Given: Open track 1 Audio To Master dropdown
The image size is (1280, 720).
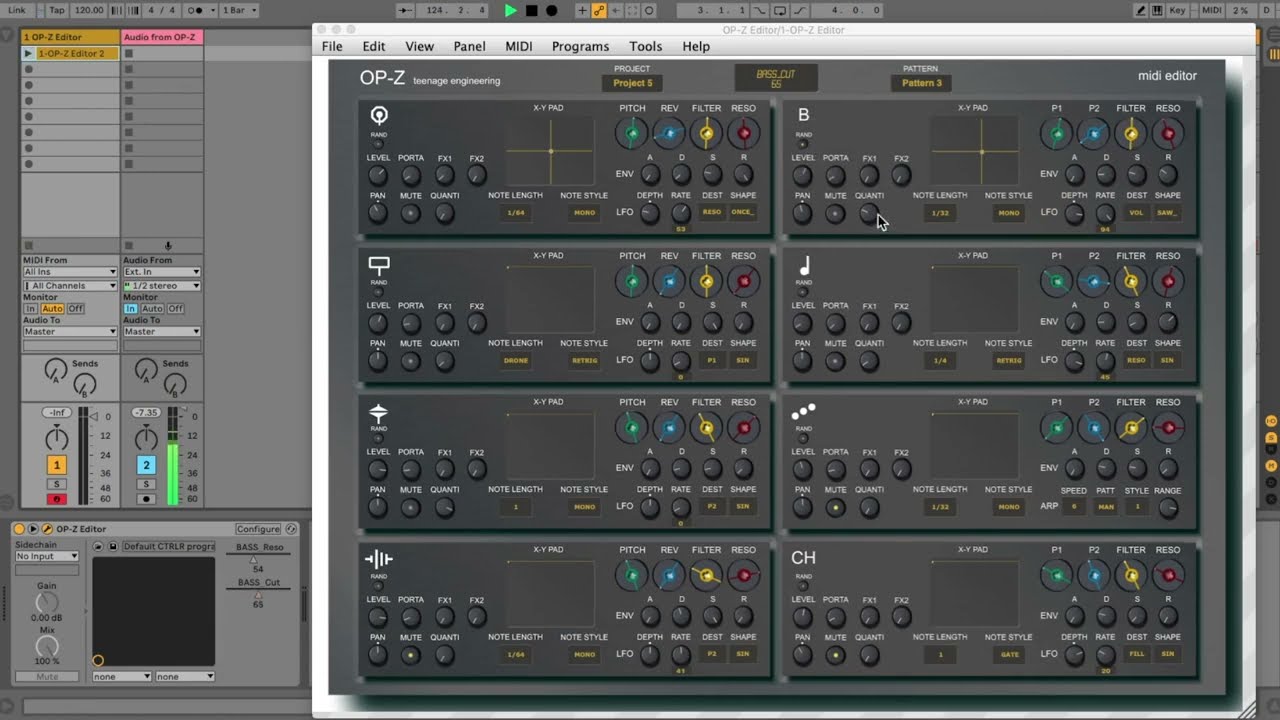Looking at the screenshot, I should click(70, 332).
